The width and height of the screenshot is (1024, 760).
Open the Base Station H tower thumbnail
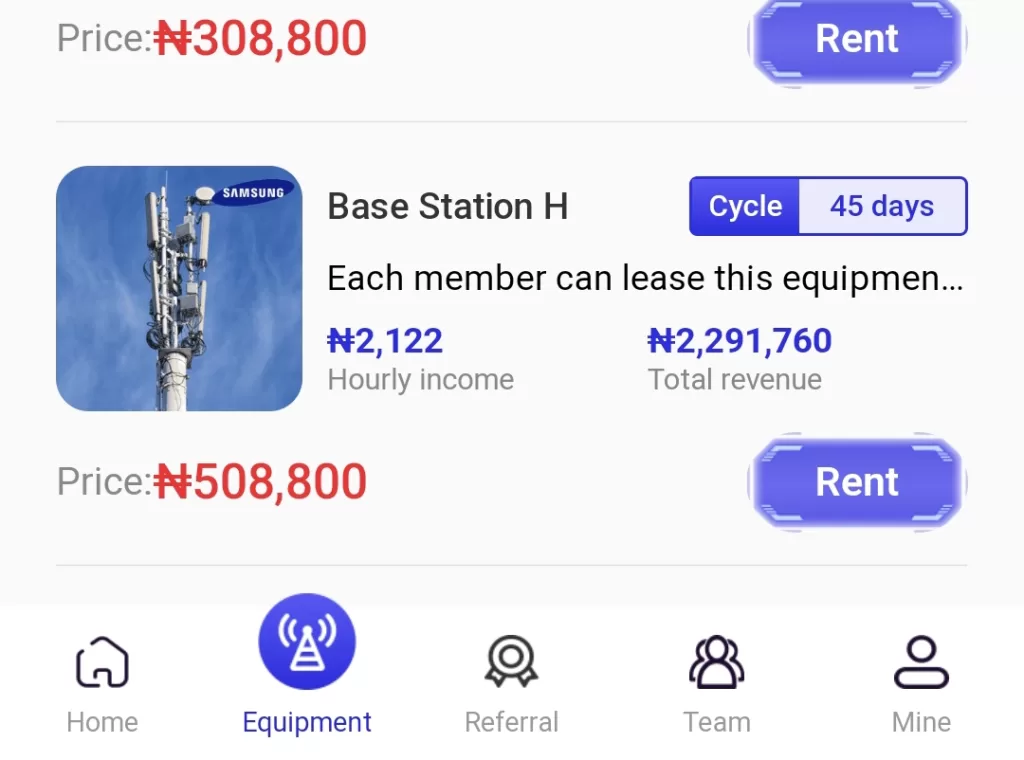179,289
